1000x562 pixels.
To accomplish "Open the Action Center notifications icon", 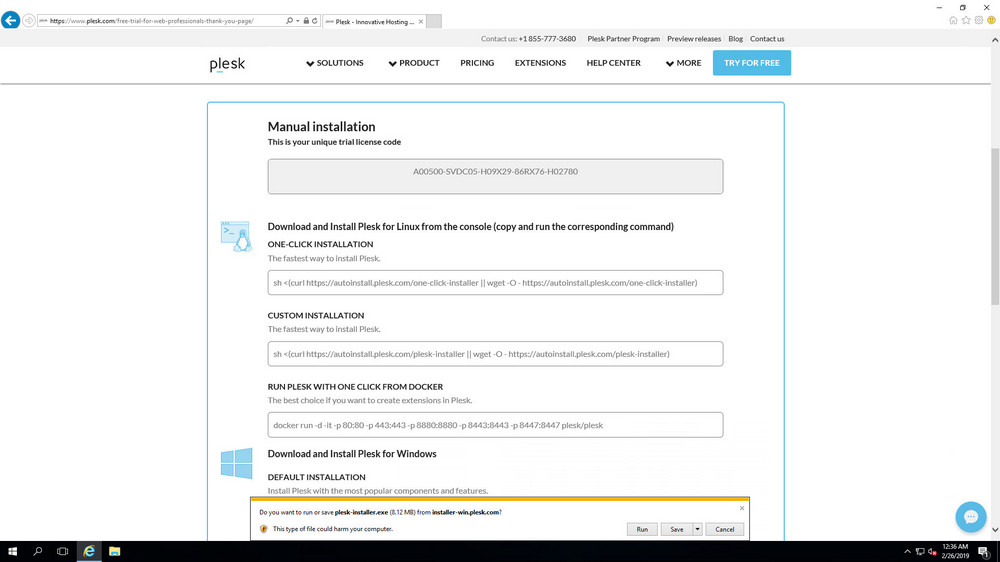I will [984, 552].
